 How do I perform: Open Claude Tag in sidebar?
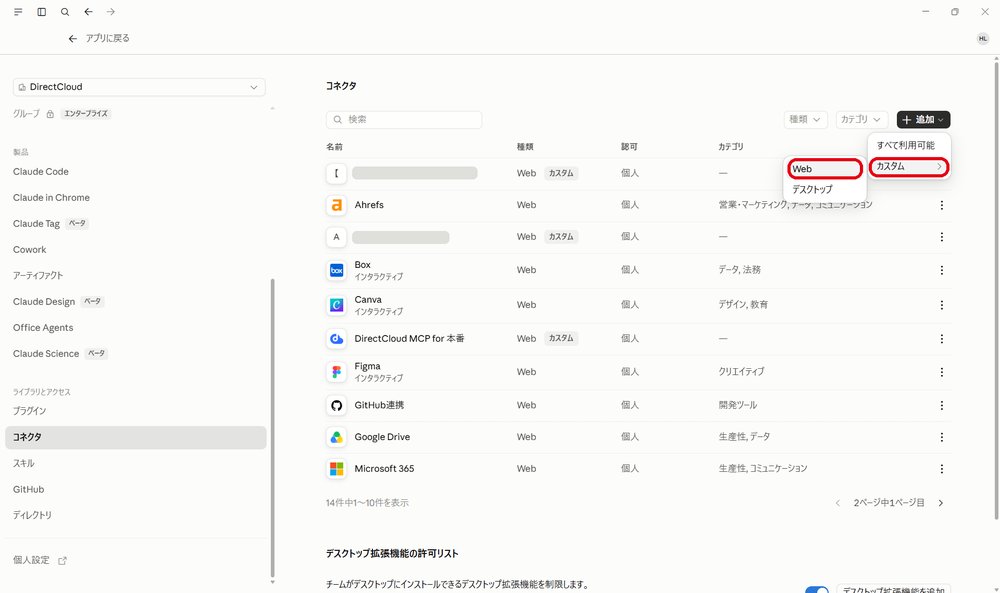pos(36,224)
